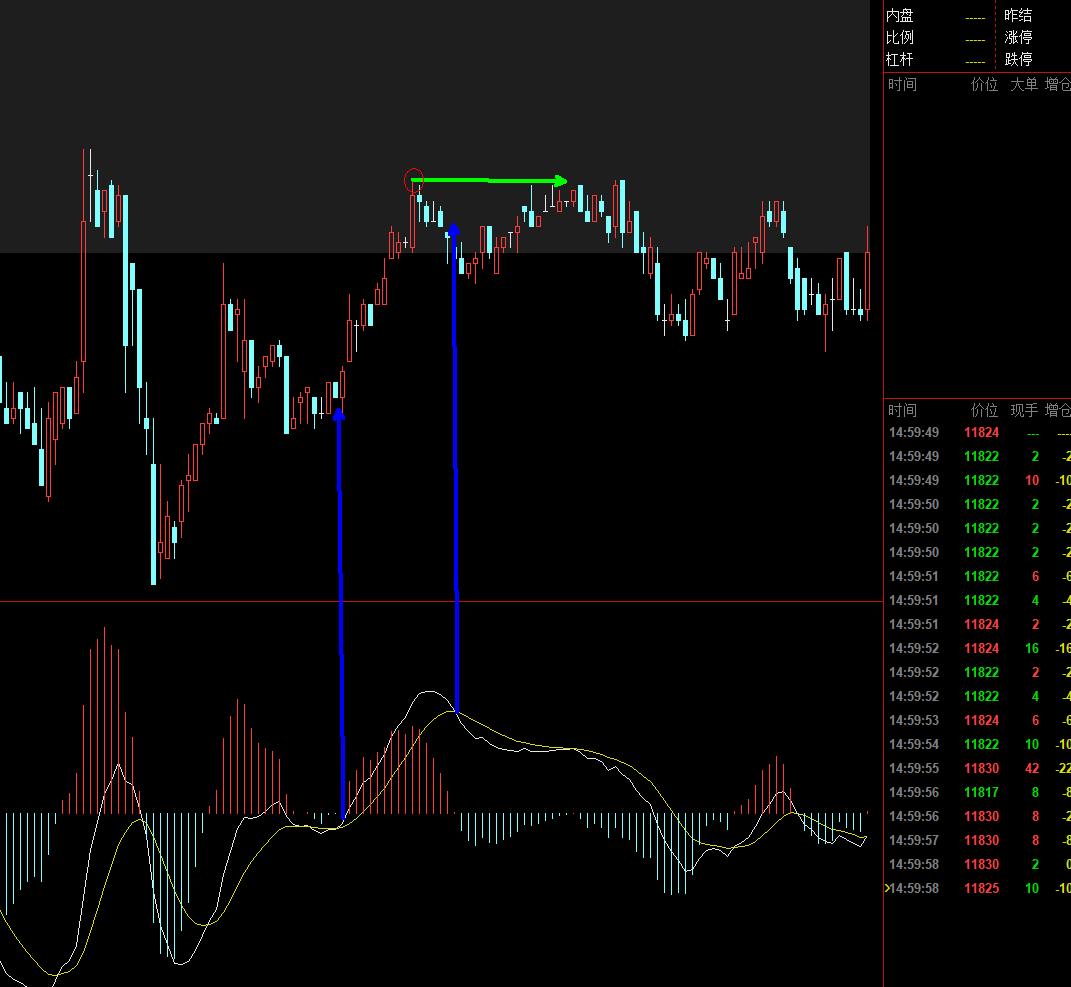Image resolution: width=1071 pixels, height=987 pixels.
Task: Click the 跌停 limit-down label
Action: pos(1018,60)
